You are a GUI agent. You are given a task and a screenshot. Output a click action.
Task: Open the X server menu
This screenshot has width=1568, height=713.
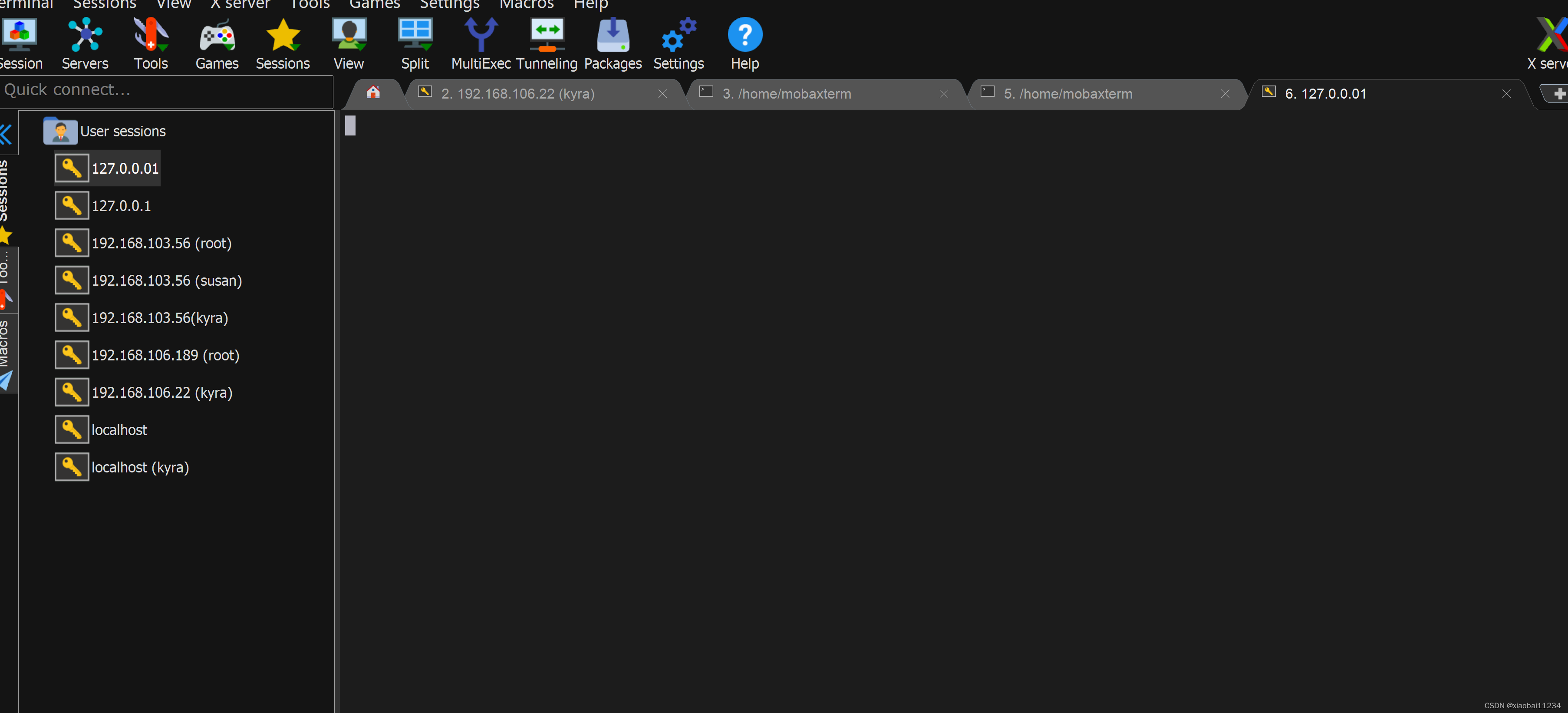coord(240,4)
